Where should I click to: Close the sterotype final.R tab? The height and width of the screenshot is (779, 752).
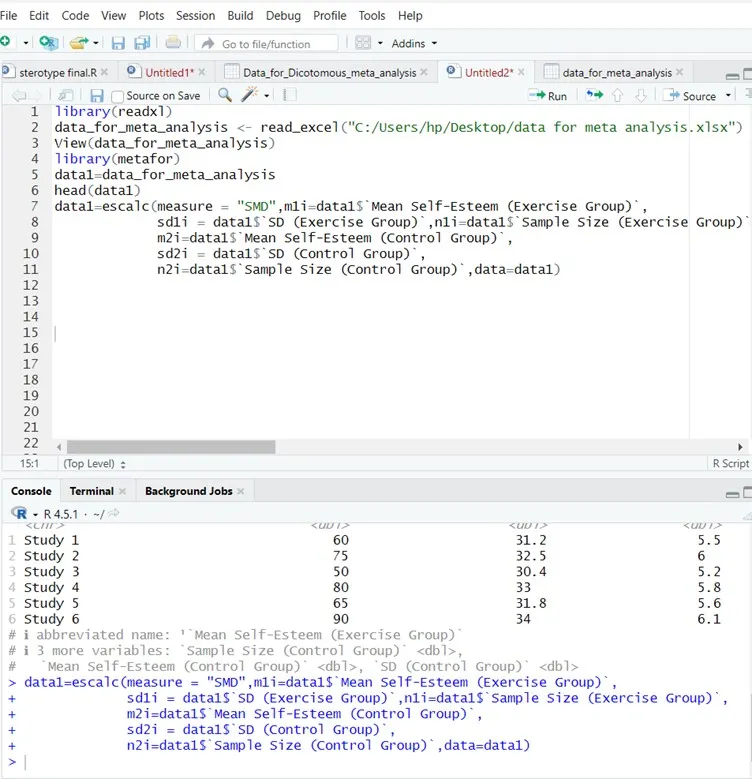(x=104, y=72)
